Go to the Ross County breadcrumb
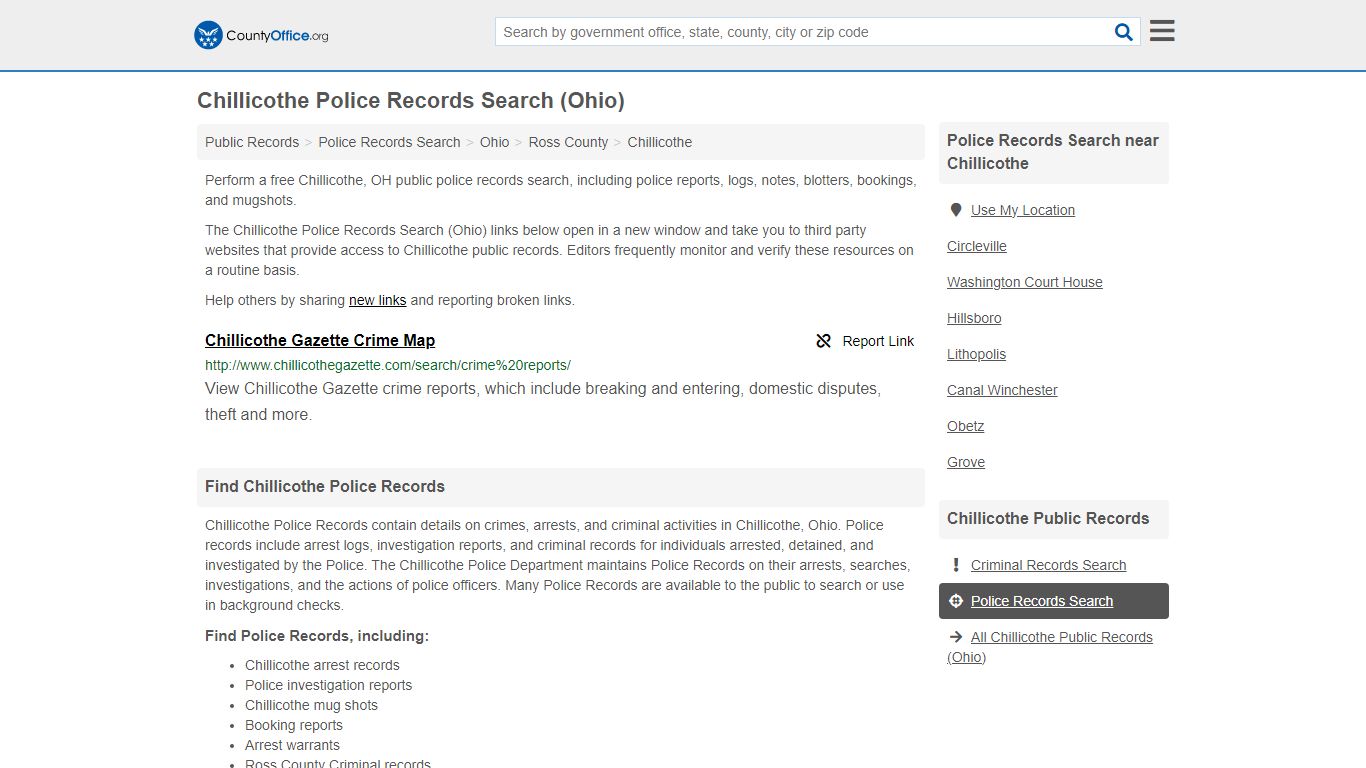Image resolution: width=1366 pixels, height=768 pixels. click(x=568, y=142)
